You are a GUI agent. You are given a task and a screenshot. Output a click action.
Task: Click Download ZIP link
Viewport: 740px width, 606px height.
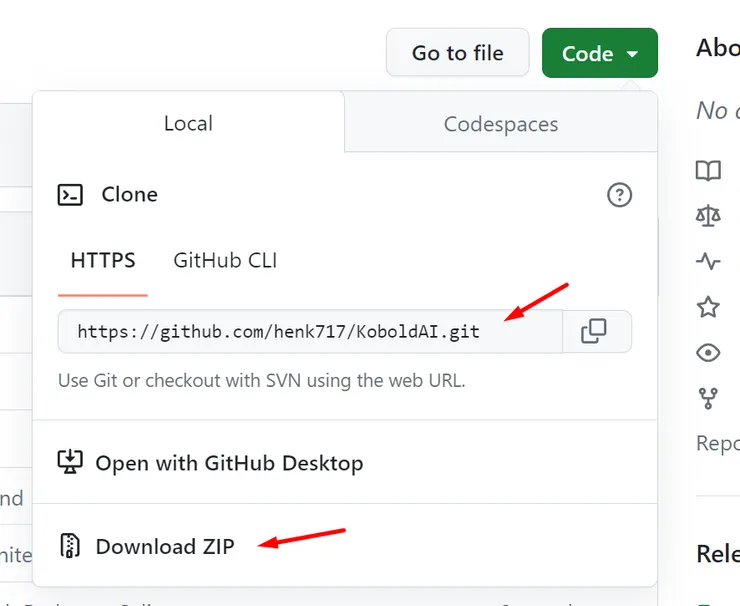(x=164, y=546)
